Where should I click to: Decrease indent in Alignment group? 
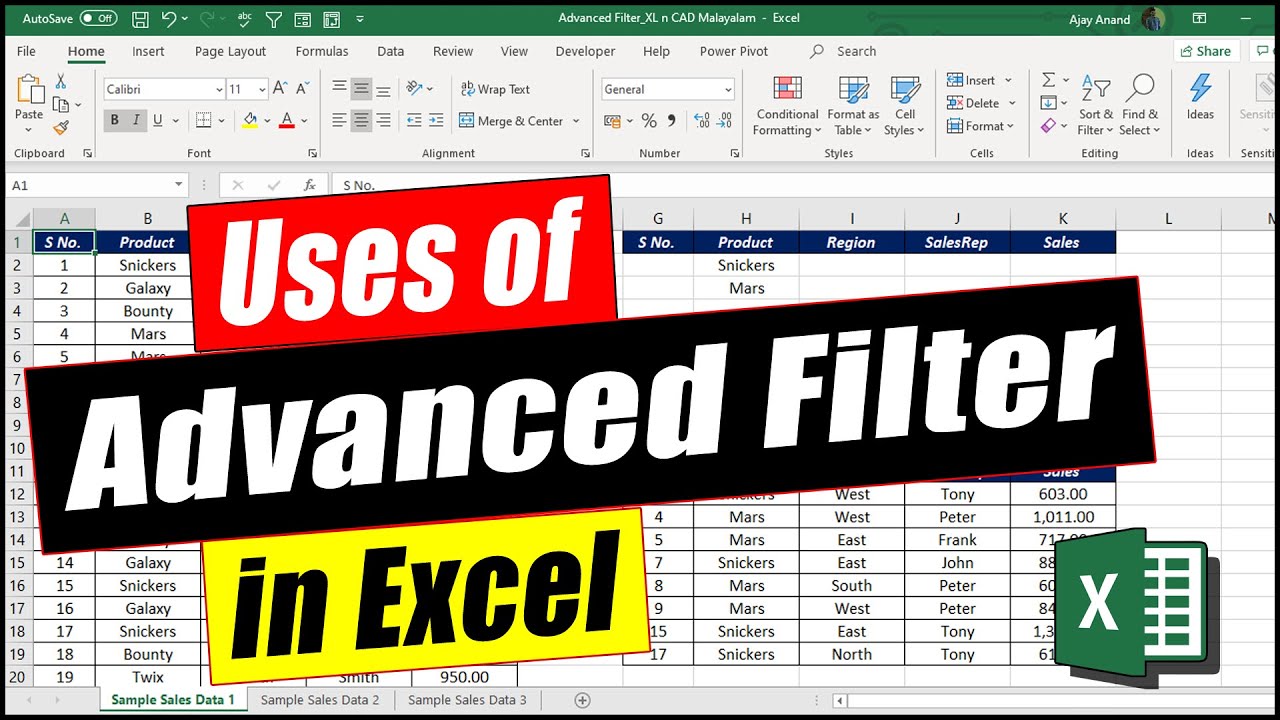[412, 121]
